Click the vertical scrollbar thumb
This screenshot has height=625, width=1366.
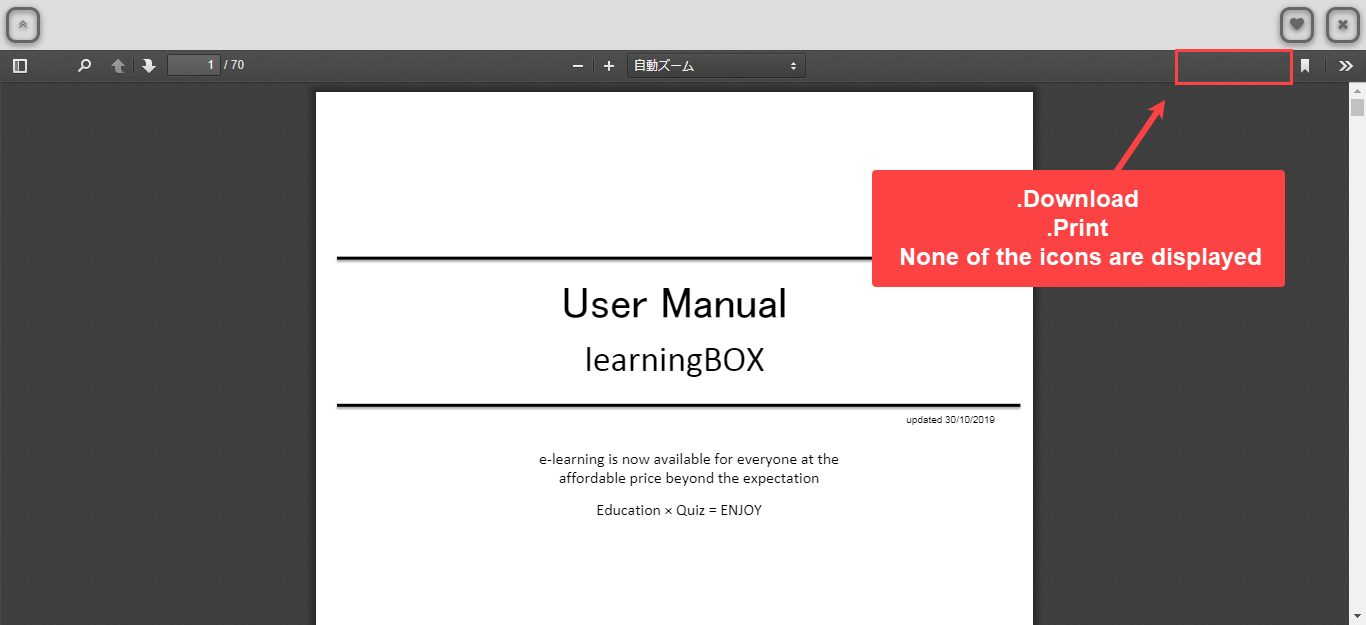click(1357, 108)
